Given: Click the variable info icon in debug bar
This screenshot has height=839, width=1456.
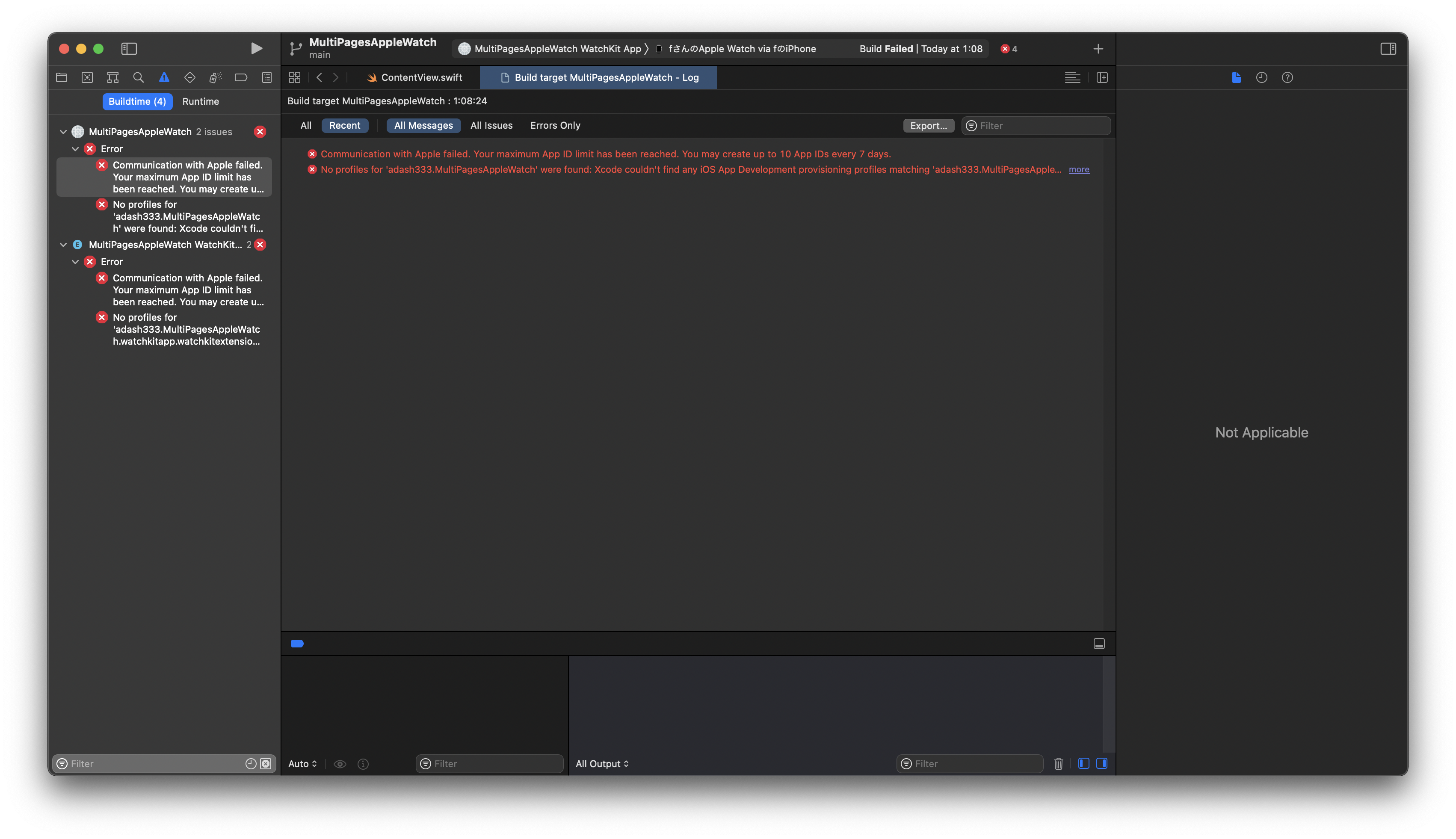Looking at the screenshot, I should (x=363, y=764).
